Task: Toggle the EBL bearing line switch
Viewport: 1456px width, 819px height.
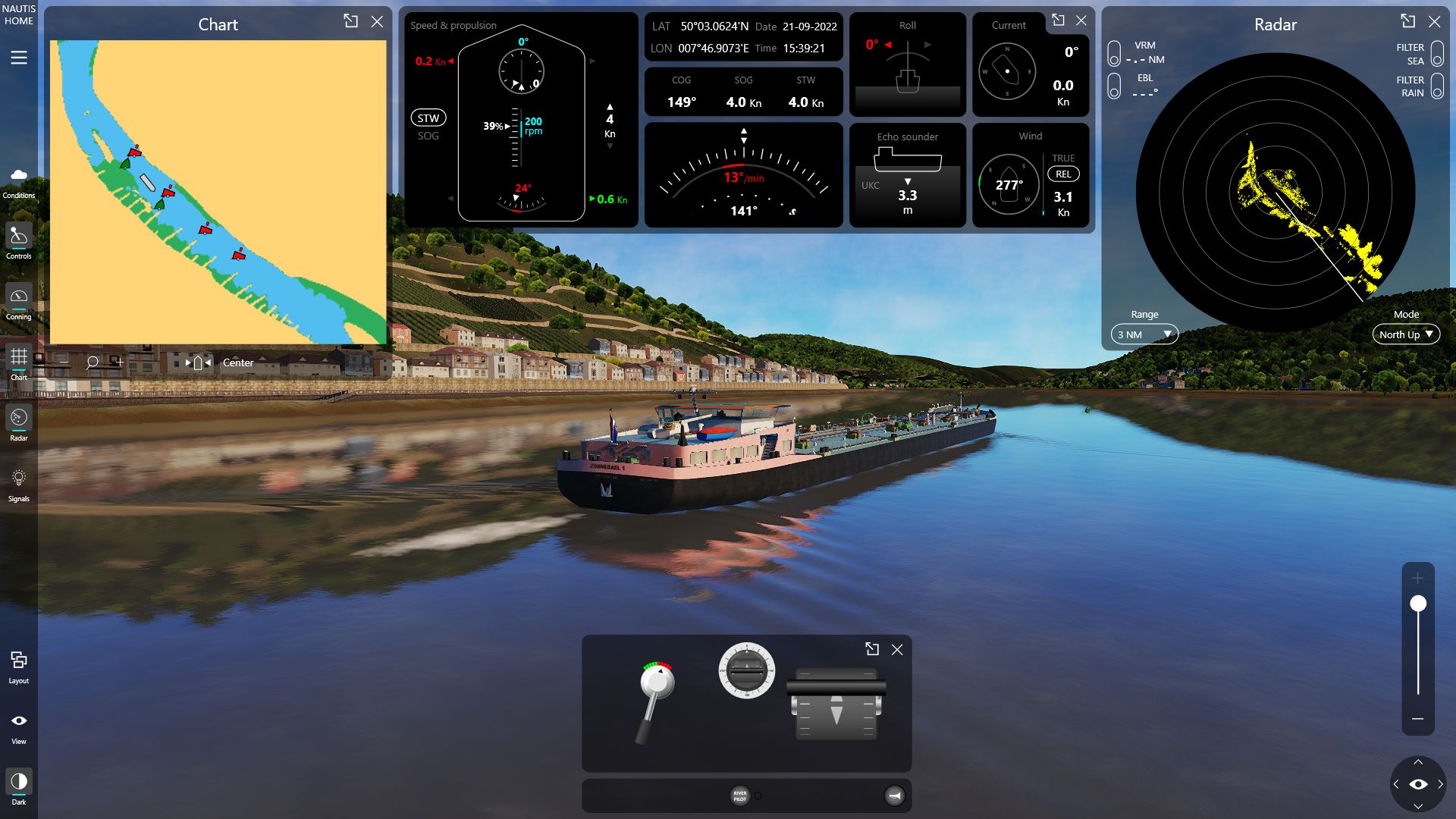Action: [1114, 86]
